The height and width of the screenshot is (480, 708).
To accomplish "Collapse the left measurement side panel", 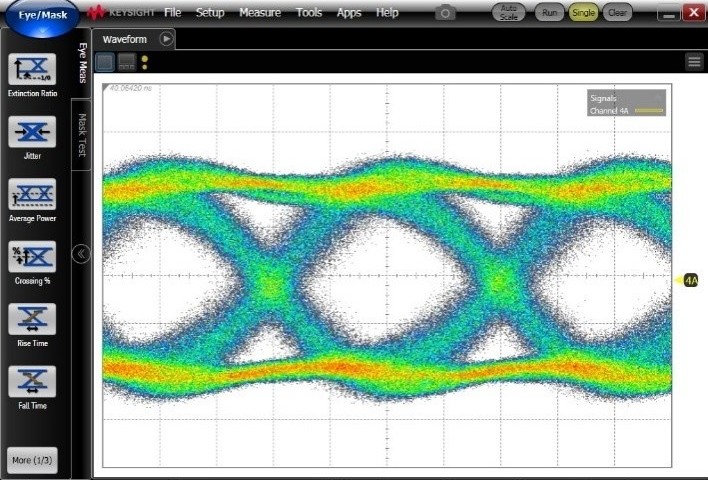I will [82, 254].
